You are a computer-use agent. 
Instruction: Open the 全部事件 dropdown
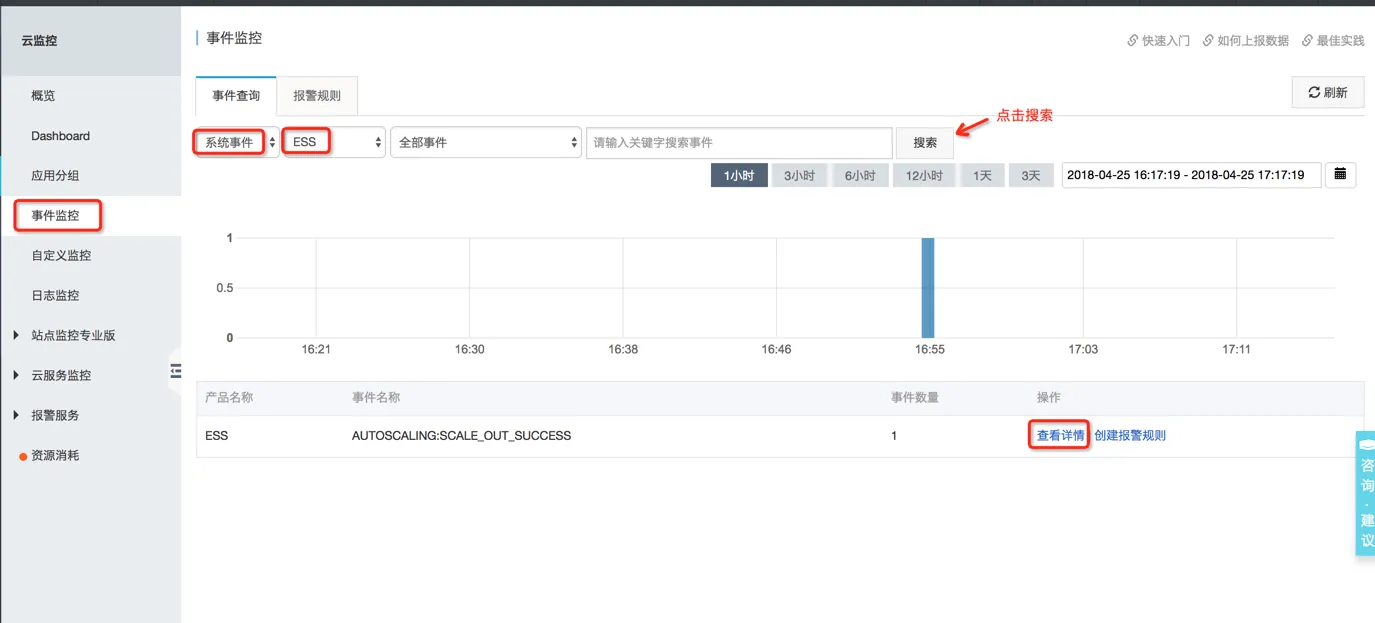tap(486, 142)
